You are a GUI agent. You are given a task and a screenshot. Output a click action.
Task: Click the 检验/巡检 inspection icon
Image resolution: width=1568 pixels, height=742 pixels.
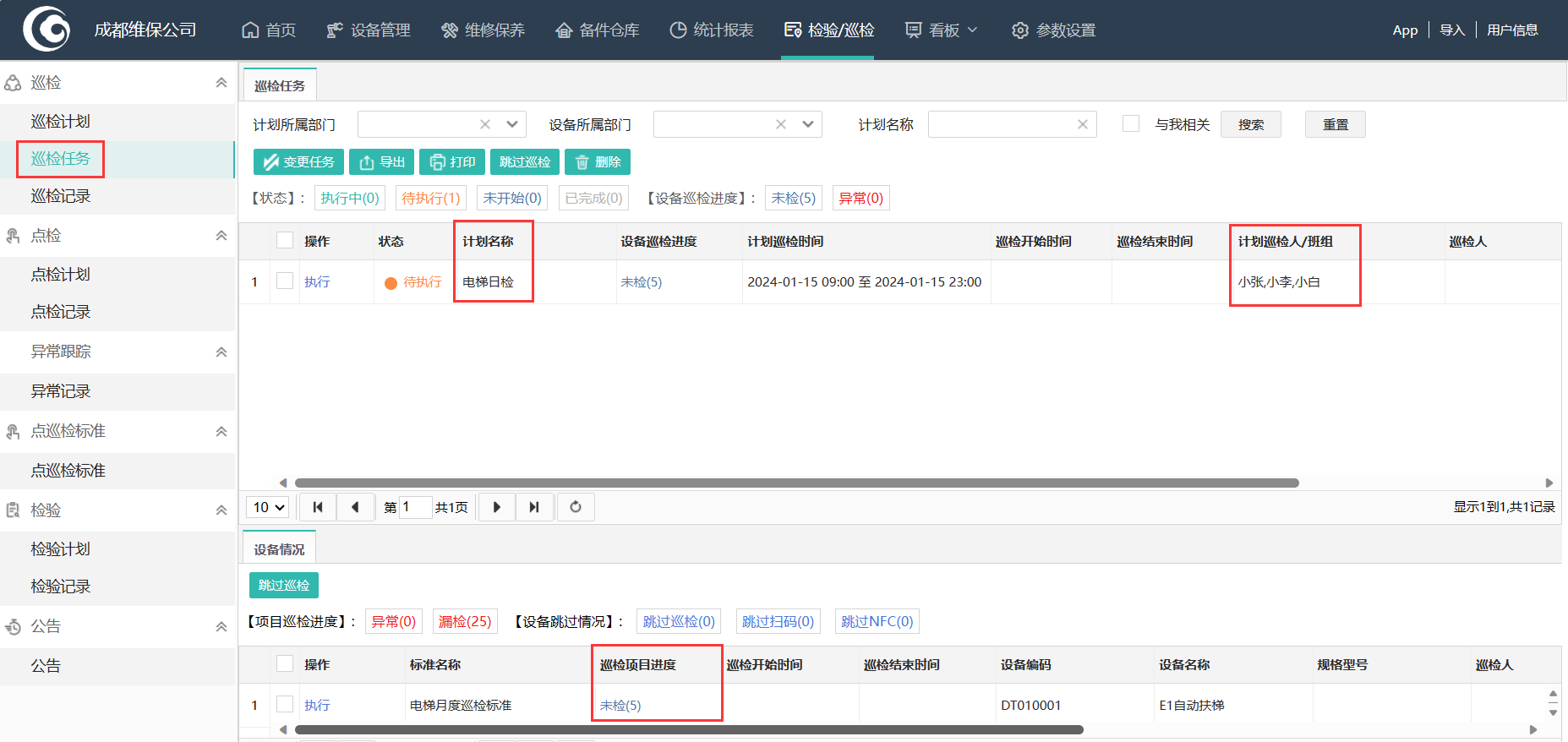[x=793, y=30]
